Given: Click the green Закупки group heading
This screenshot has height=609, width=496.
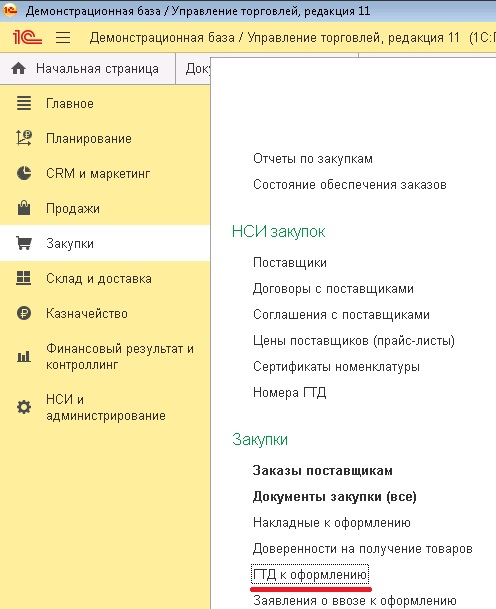Looking at the screenshot, I should tap(260, 440).
